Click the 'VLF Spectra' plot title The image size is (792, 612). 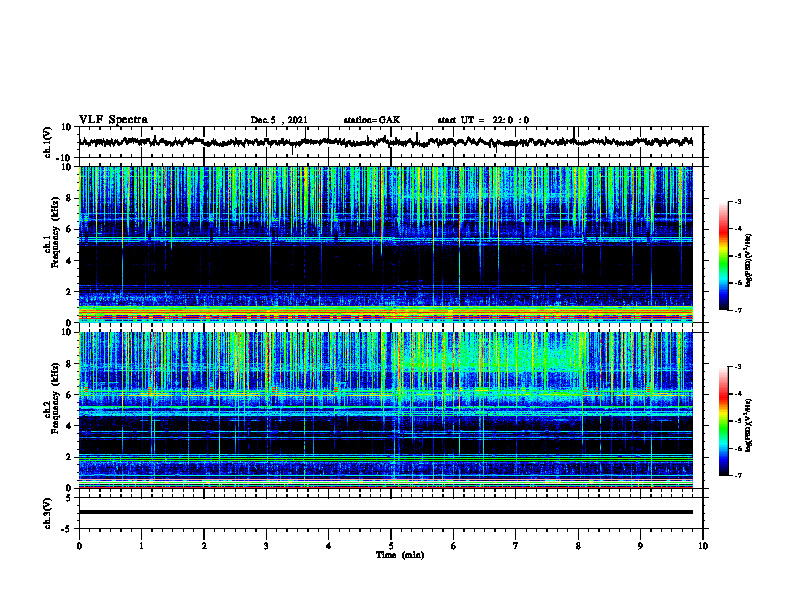[x=113, y=120]
